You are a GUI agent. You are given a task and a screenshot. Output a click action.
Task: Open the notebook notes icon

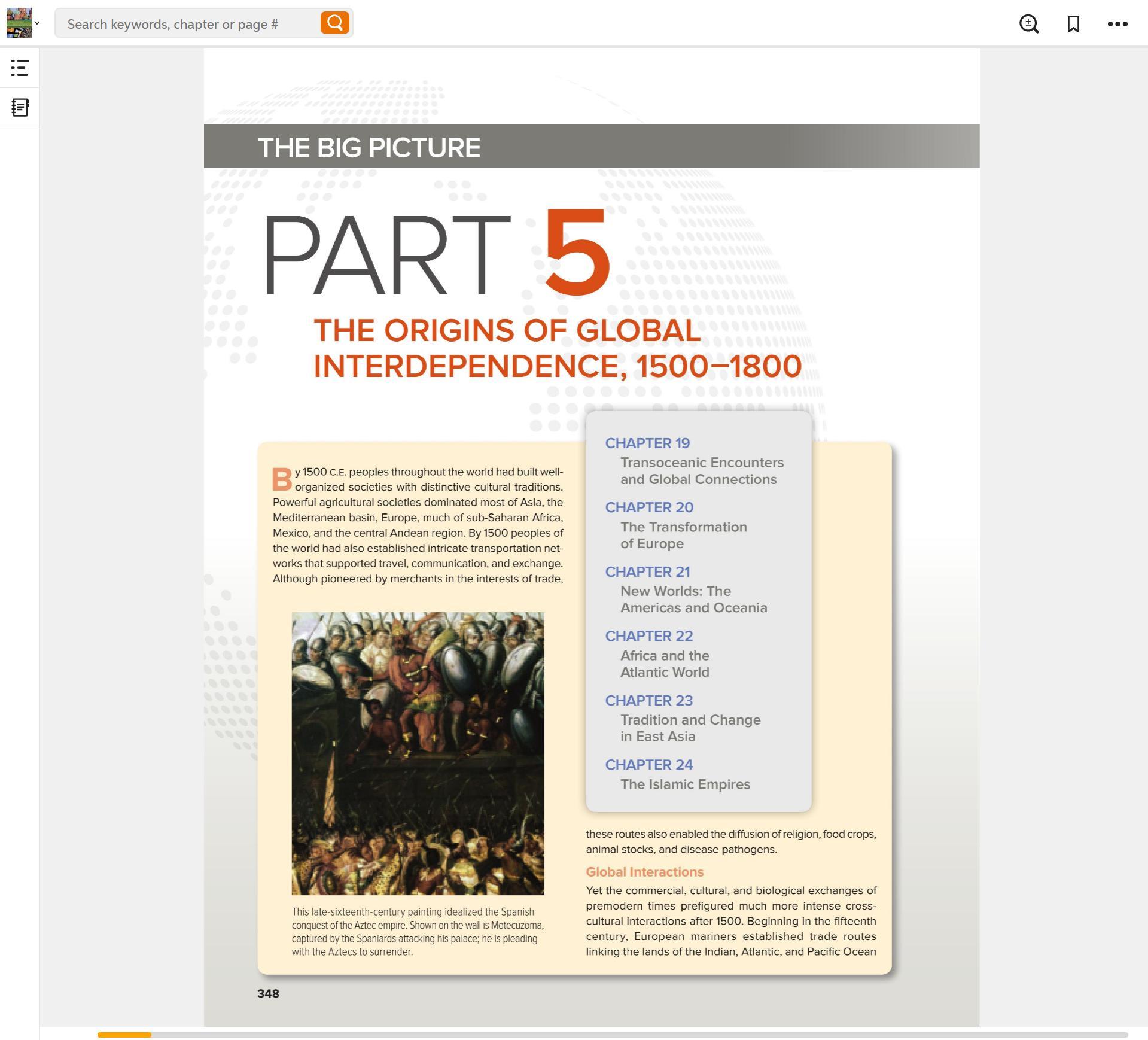[20, 108]
